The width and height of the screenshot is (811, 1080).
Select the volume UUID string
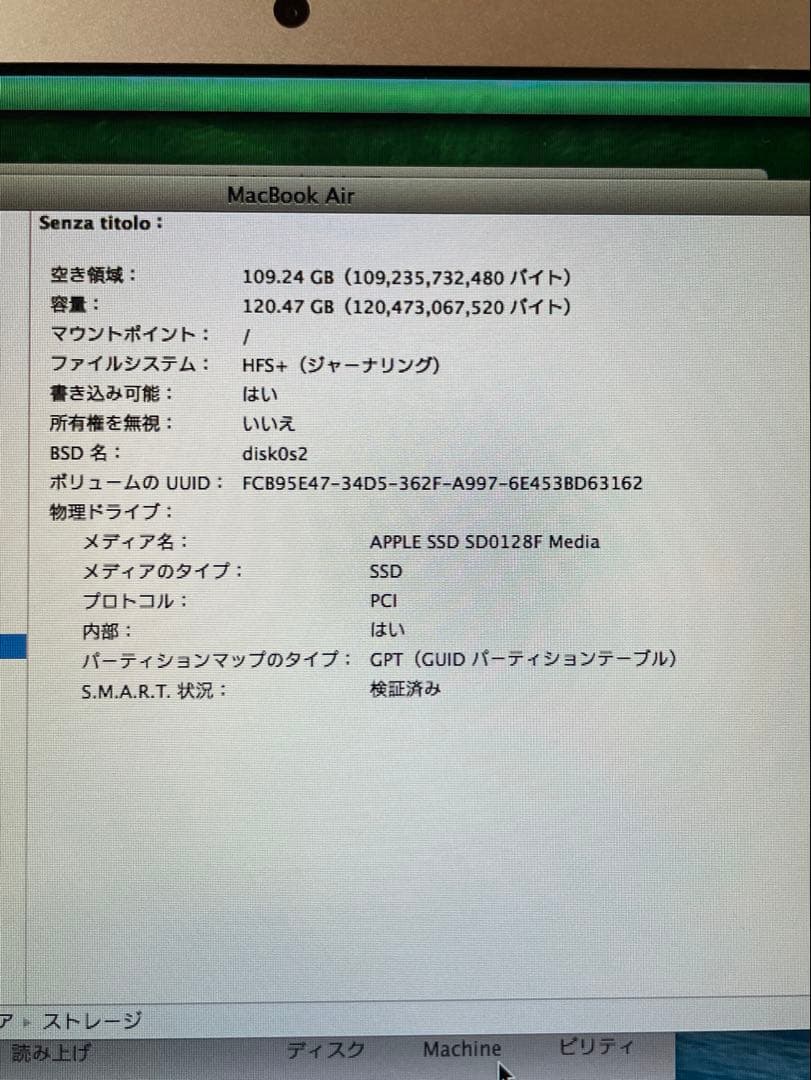point(443,482)
